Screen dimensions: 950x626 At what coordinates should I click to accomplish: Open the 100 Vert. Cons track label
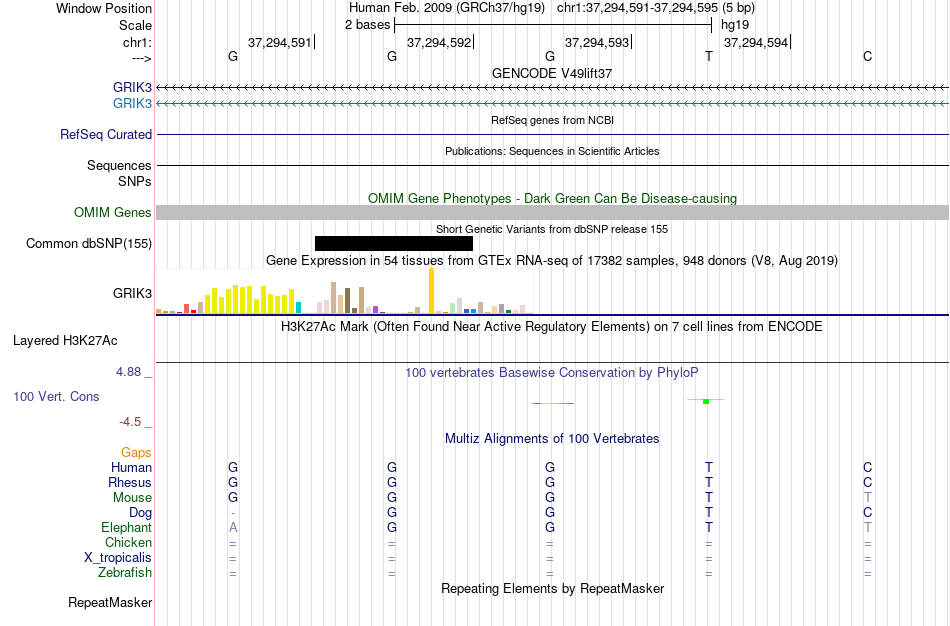pyautogui.click(x=56, y=396)
